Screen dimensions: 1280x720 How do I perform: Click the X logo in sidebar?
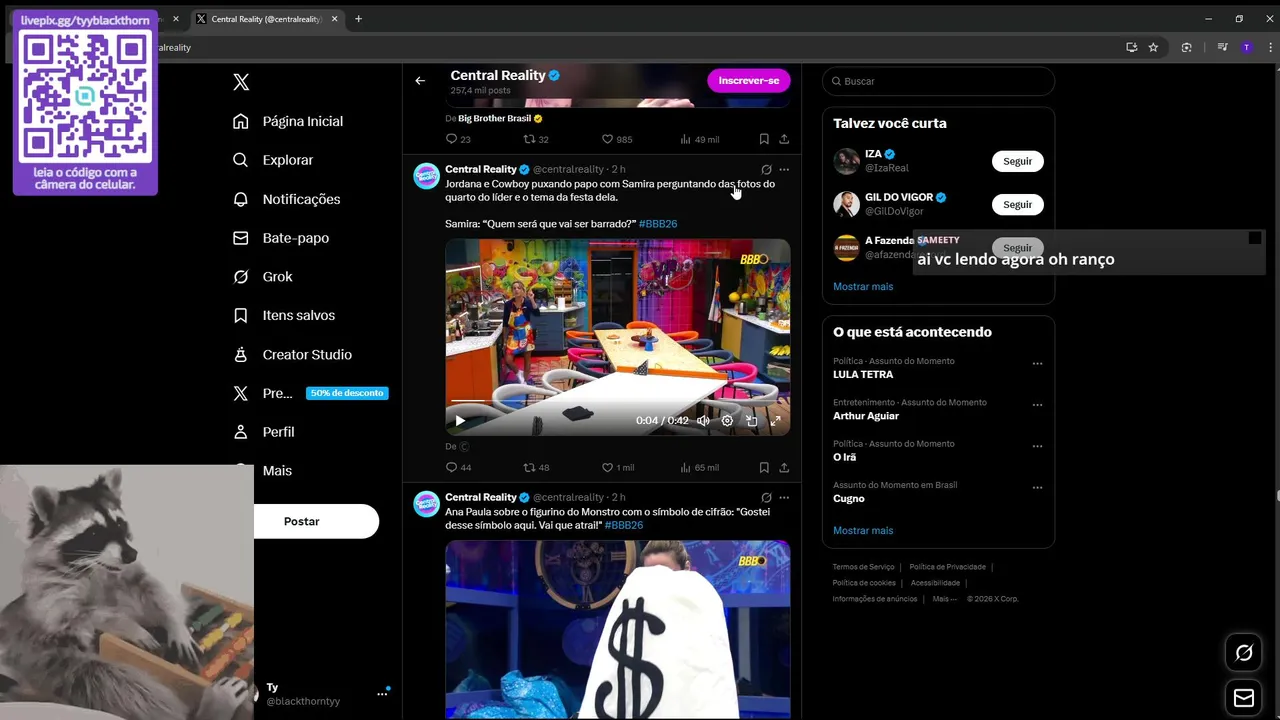pyautogui.click(x=241, y=82)
